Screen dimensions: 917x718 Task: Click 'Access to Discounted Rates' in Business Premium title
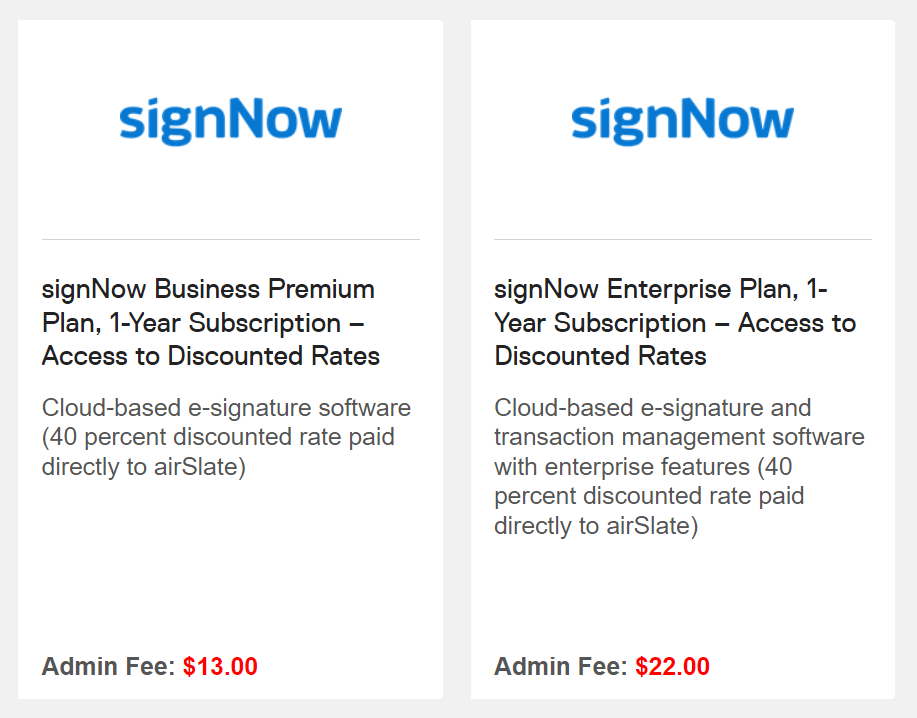[211, 356]
